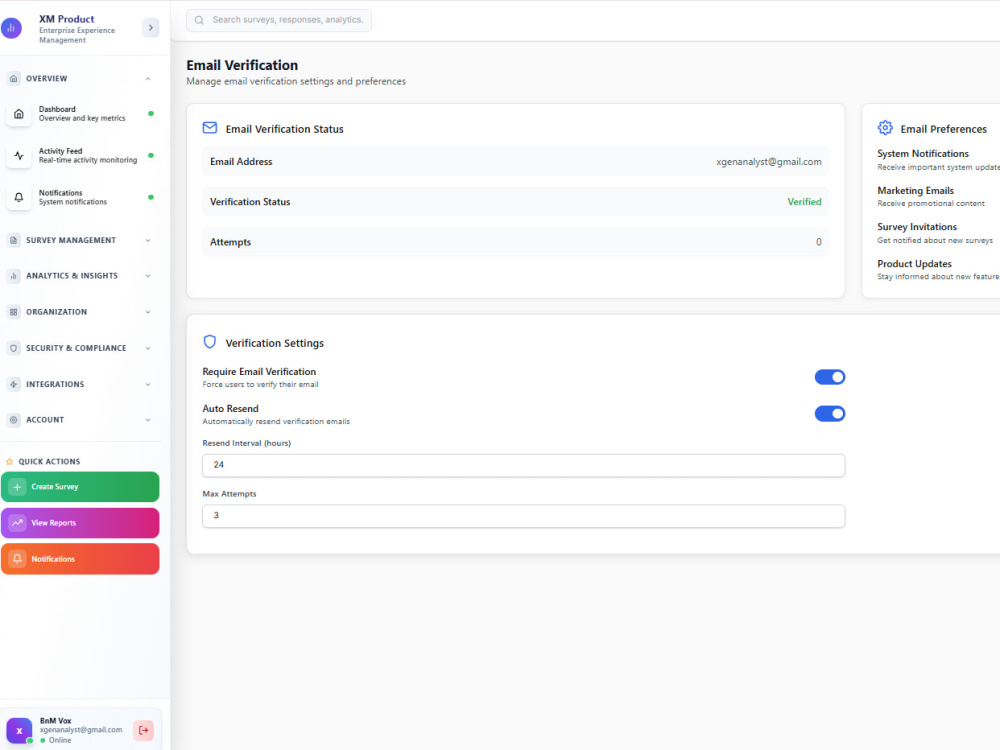Click the Product Updates preference label
The width and height of the screenshot is (1000, 750).
point(915,264)
